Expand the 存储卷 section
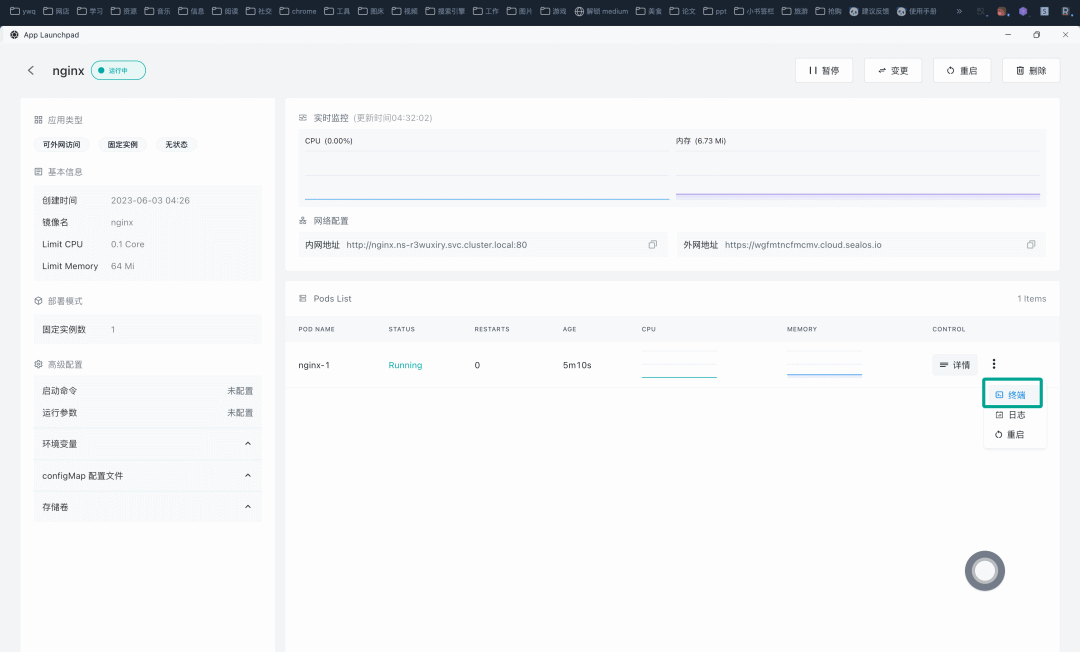The width and height of the screenshot is (1080, 652). (x=147, y=507)
